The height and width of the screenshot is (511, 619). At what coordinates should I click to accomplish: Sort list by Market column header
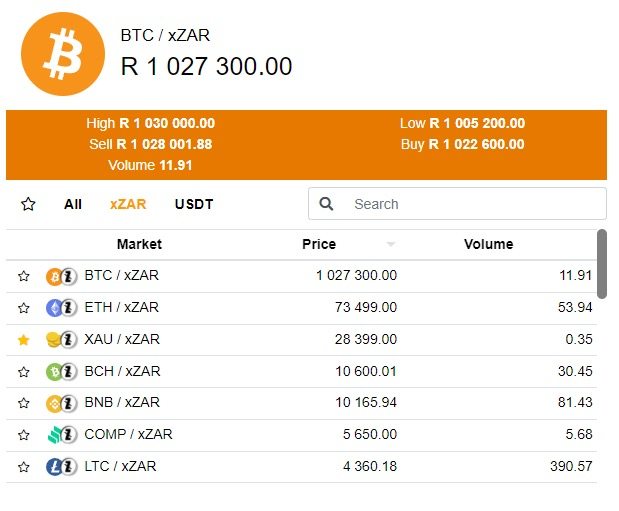point(139,244)
